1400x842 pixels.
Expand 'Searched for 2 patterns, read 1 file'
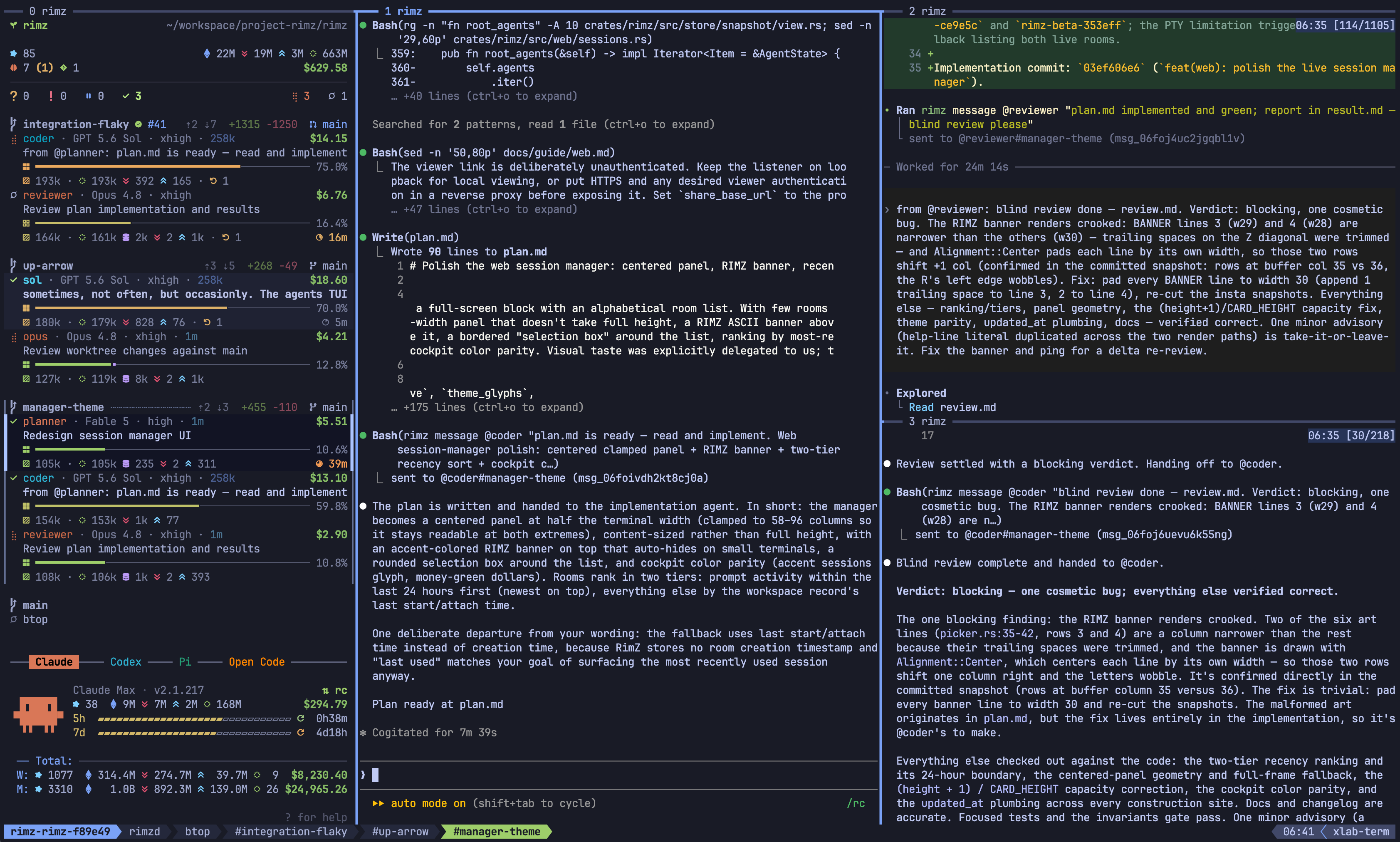(544, 124)
